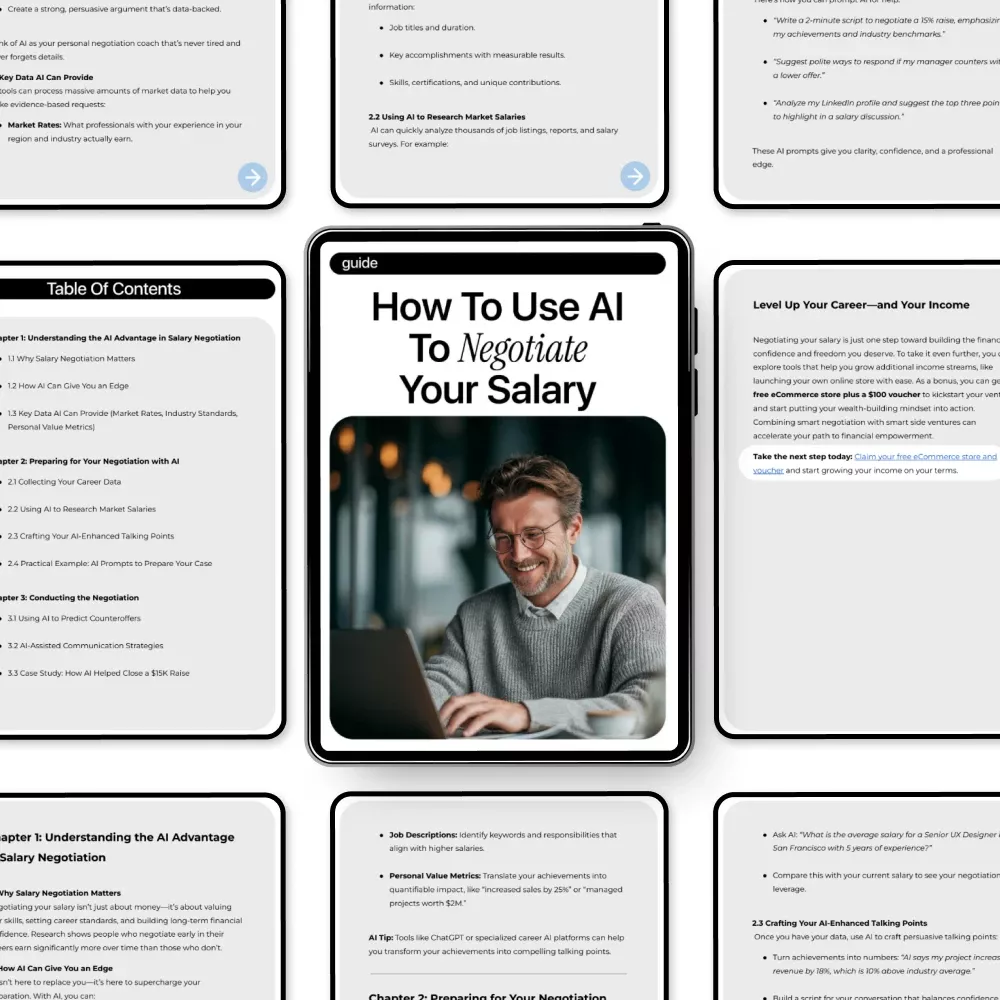Image resolution: width=1000 pixels, height=1000 pixels.
Task: Click the blue circular arrow on the top-middle page
Action: [x=635, y=177]
